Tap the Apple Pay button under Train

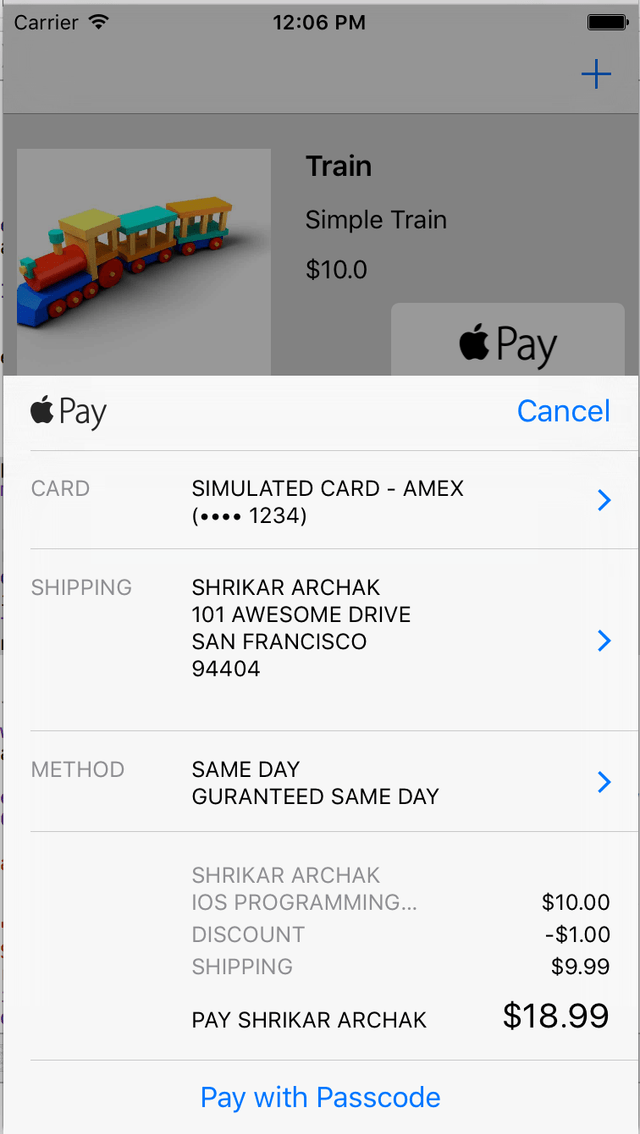(508, 340)
